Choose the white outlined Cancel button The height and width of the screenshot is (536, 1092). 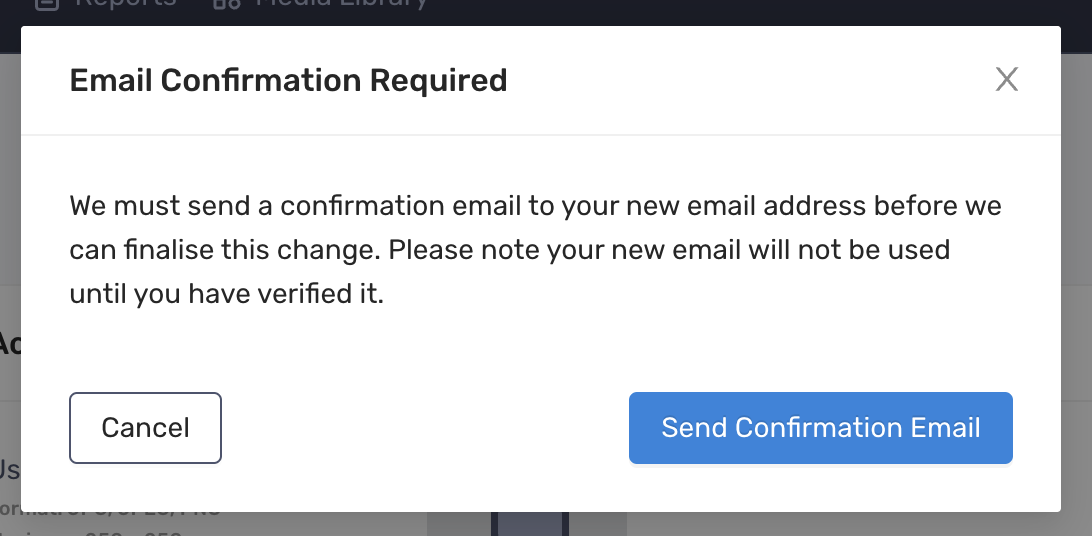click(145, 427)
